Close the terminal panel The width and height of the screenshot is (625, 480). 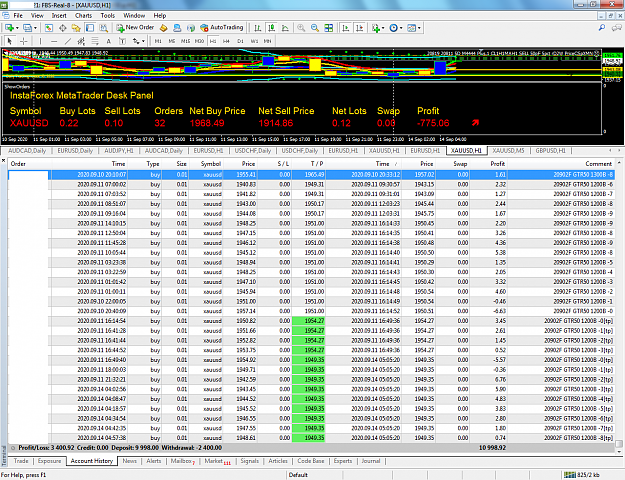pos(3,161)
